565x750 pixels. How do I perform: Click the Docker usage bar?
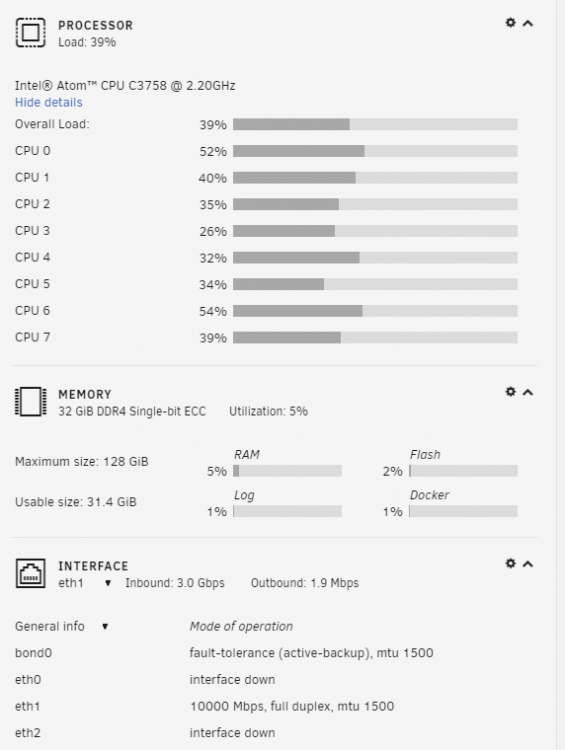(x=463, y=511)
